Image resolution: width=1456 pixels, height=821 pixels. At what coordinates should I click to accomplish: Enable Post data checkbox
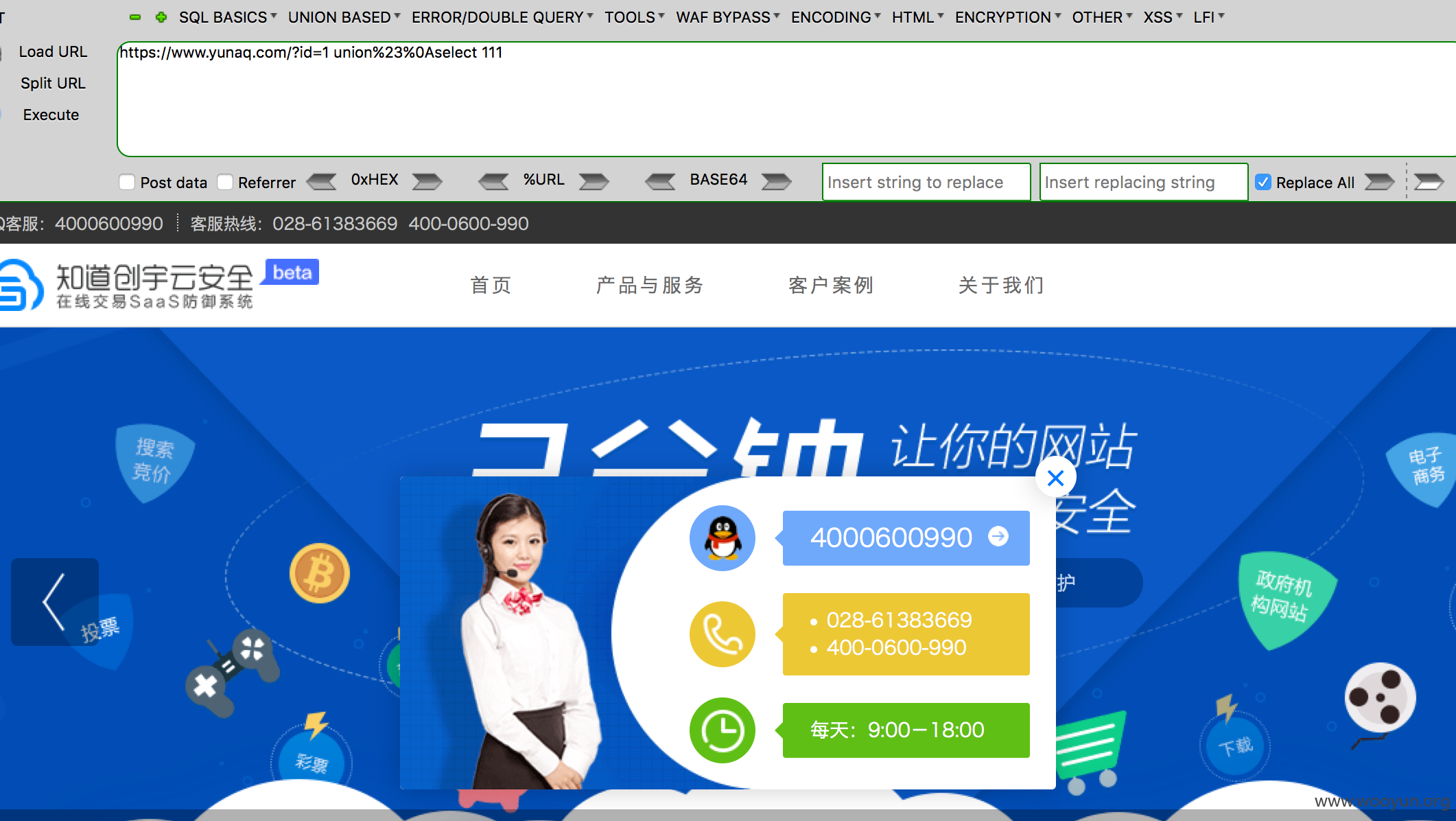pyautogui.click(x=126, y=182)
